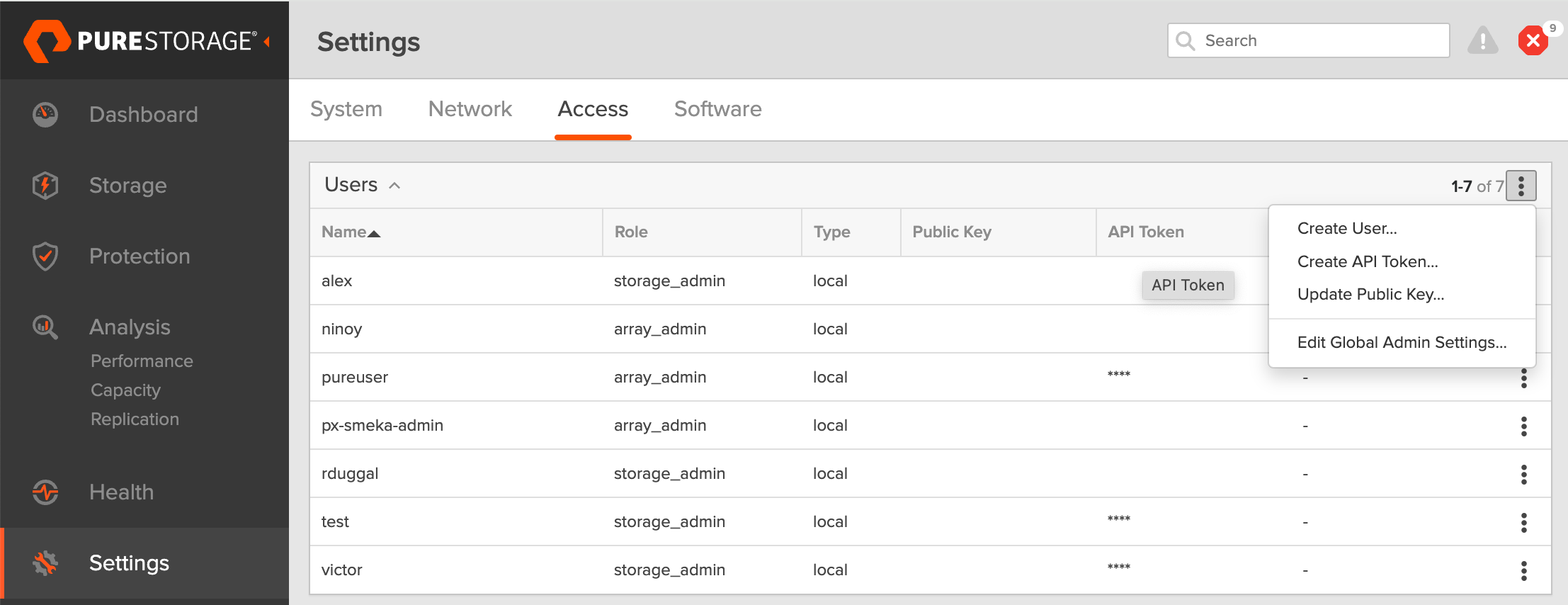The image size is (1568, 605).
Task: Open Analysis in the sidebar
Action: point(130,327)
